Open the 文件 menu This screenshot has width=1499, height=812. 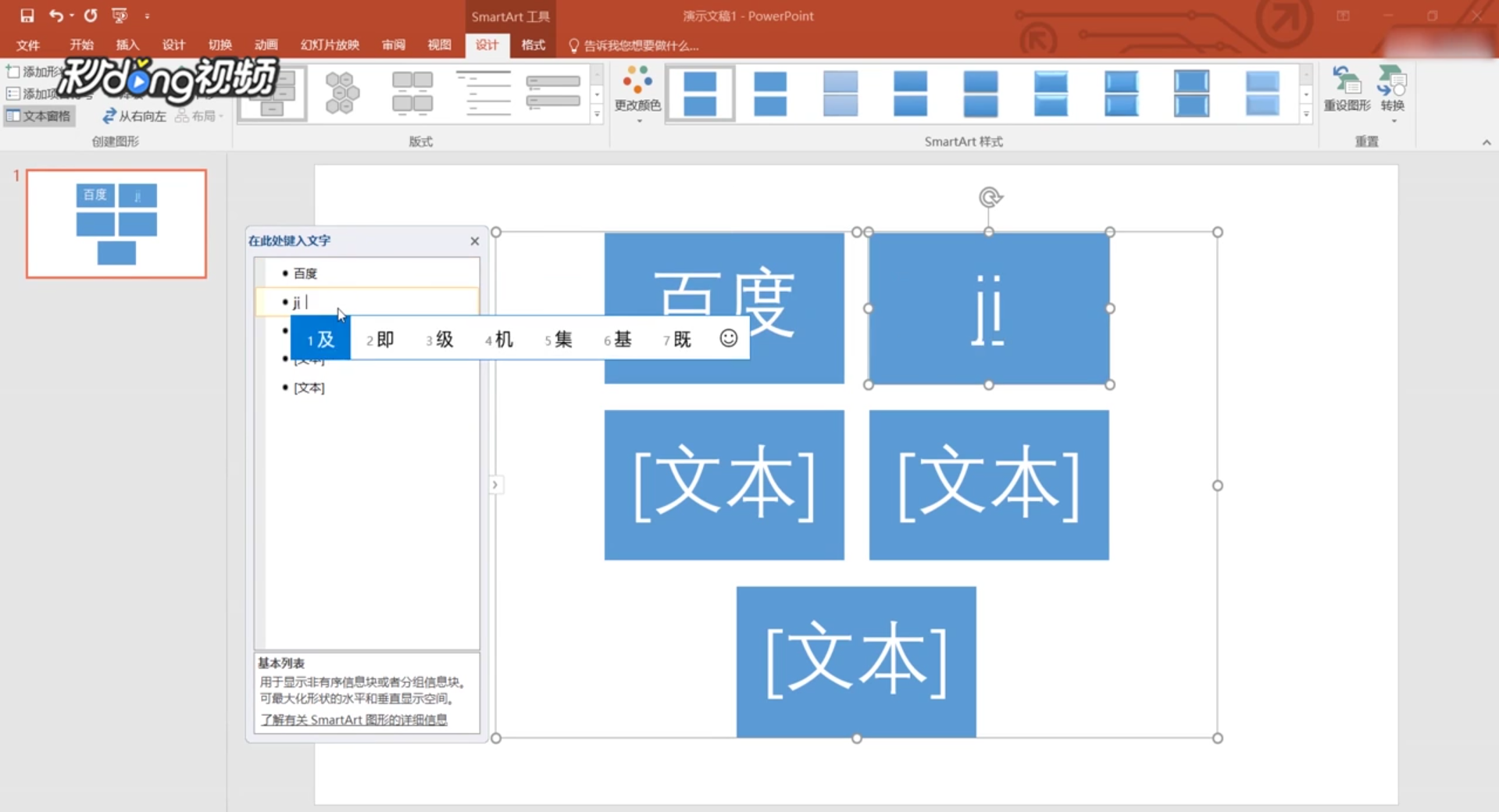[x=28, y=45]
